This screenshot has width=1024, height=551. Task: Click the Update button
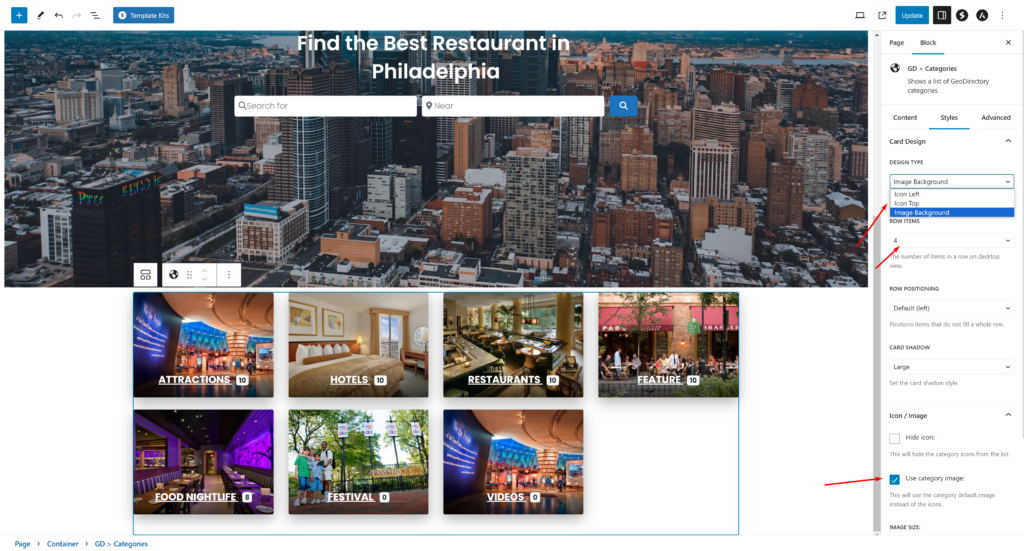coord(912,15)
